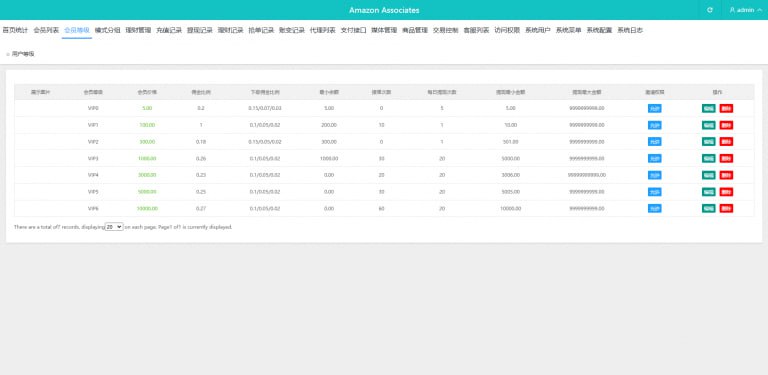Open the 系统菜单 tab
This screenshot has width=768, height=375.
click(x=569, y=30)
